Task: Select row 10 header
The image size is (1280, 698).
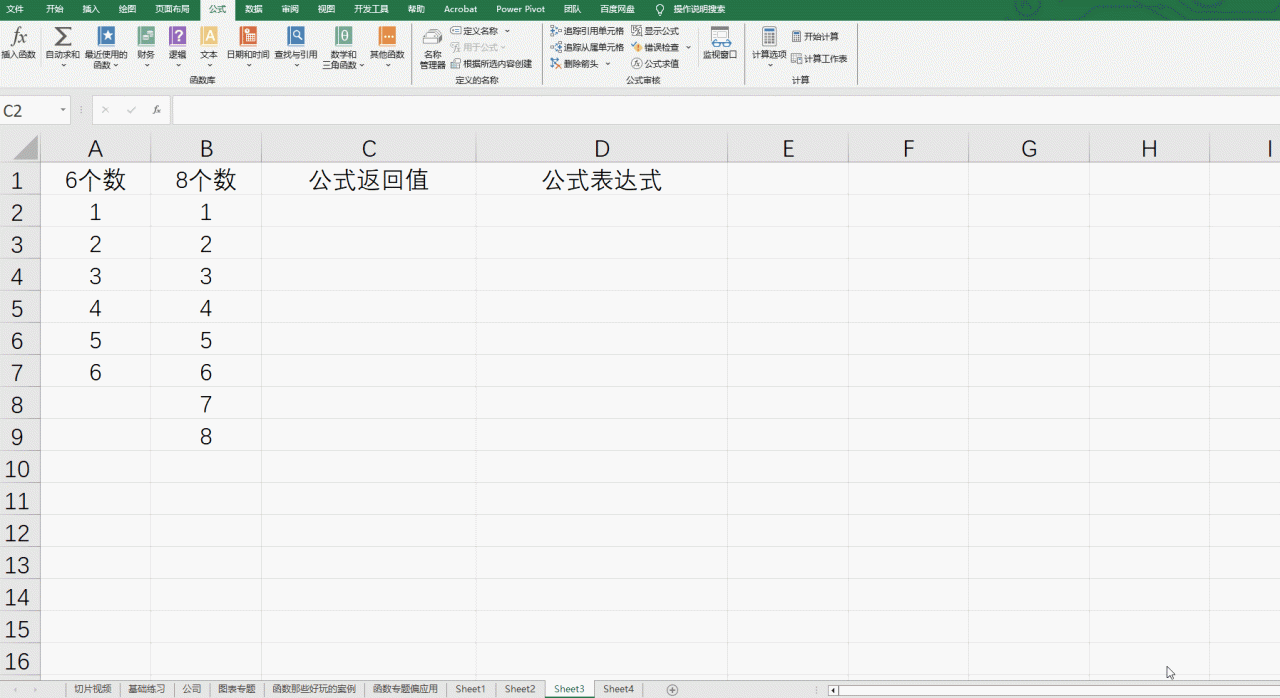Action: (19, 468)
